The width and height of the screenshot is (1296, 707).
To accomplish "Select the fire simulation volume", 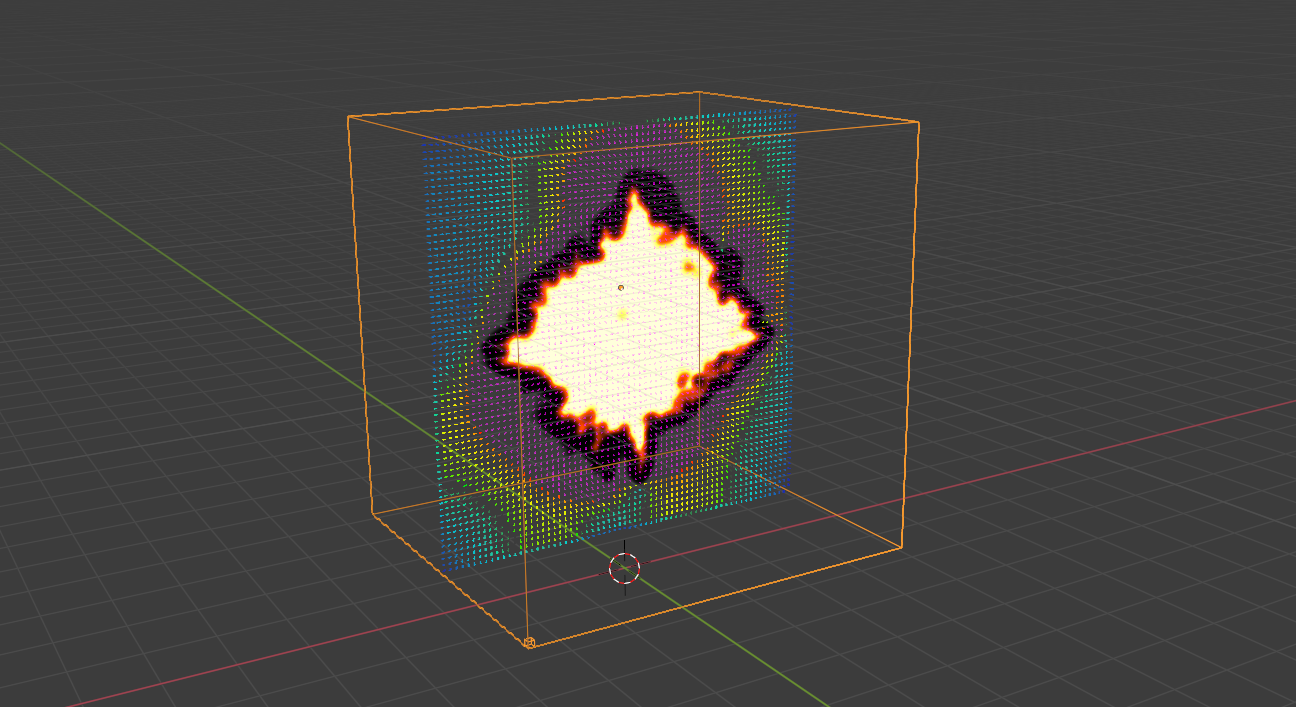I will point(620,330).
